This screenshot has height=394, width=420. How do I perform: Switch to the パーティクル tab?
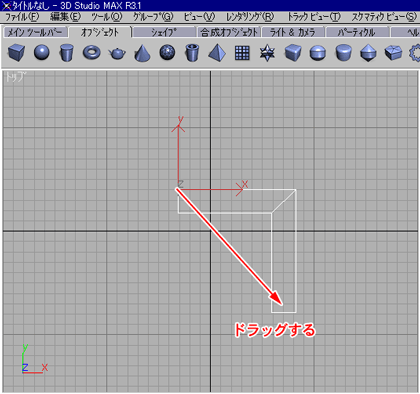click(x=357, y=32)
